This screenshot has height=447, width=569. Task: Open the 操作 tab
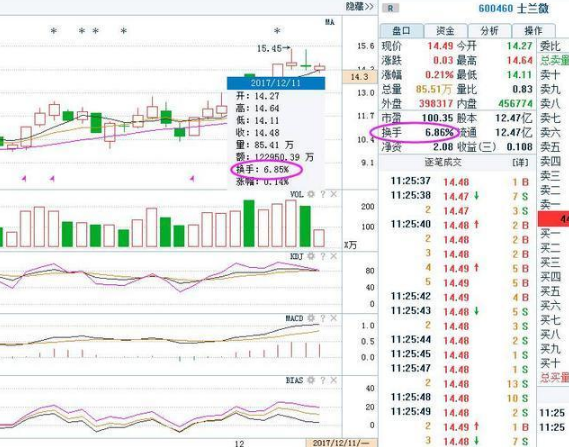coord(533,31)
